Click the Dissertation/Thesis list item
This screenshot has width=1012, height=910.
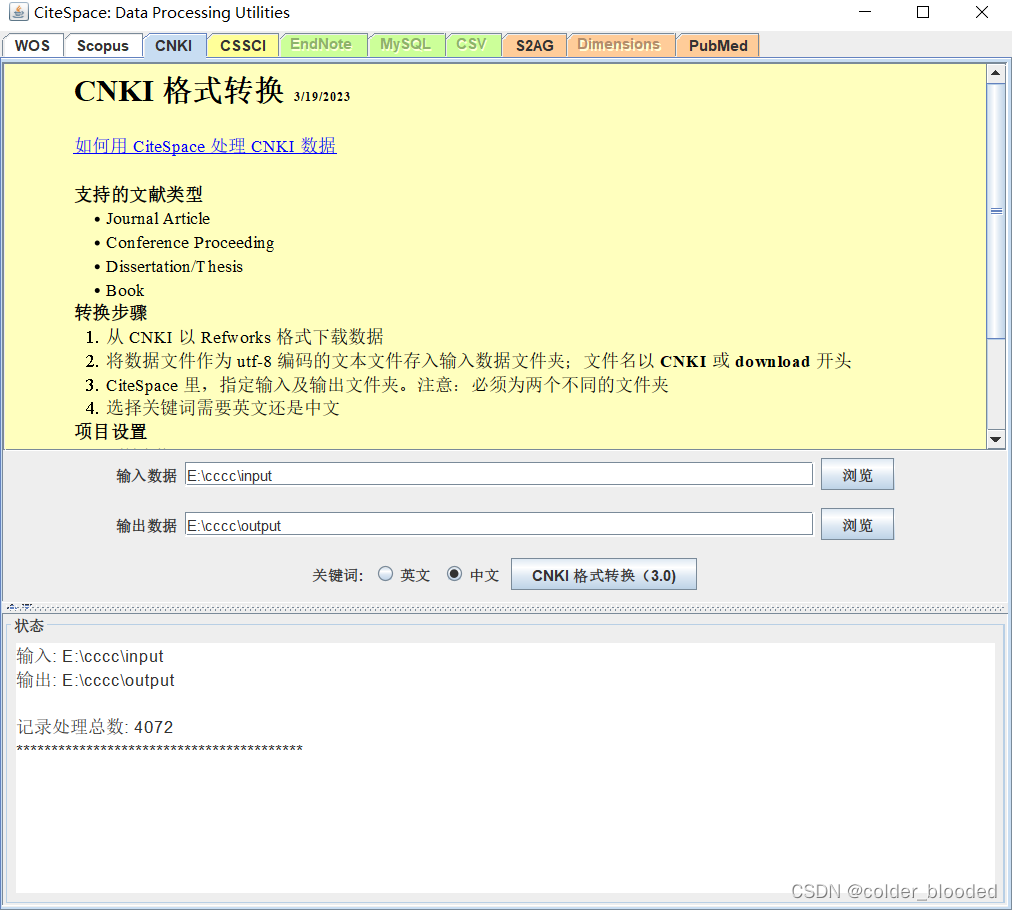[174, 267]
